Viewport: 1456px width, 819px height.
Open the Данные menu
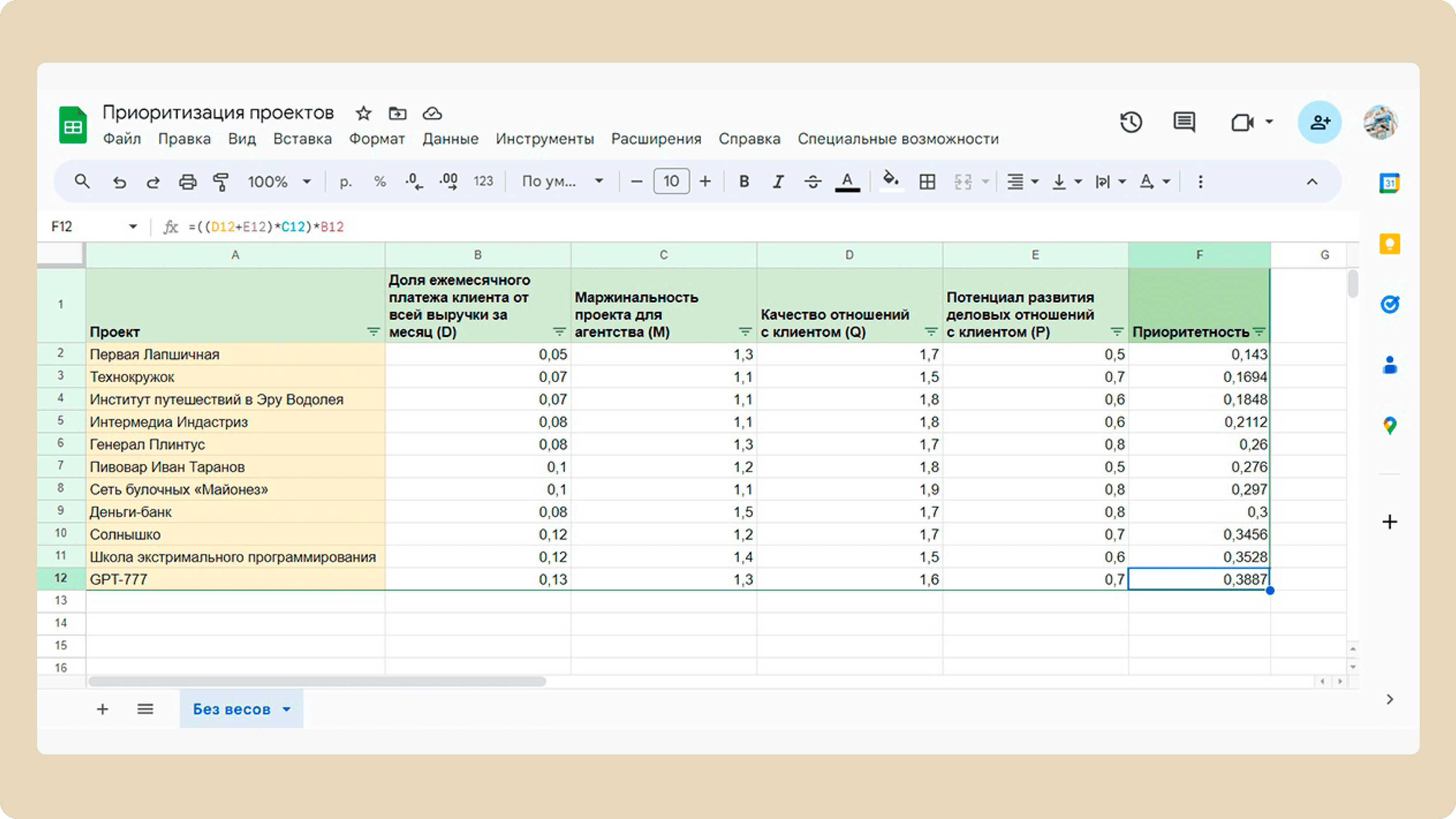tap(450, 138)
